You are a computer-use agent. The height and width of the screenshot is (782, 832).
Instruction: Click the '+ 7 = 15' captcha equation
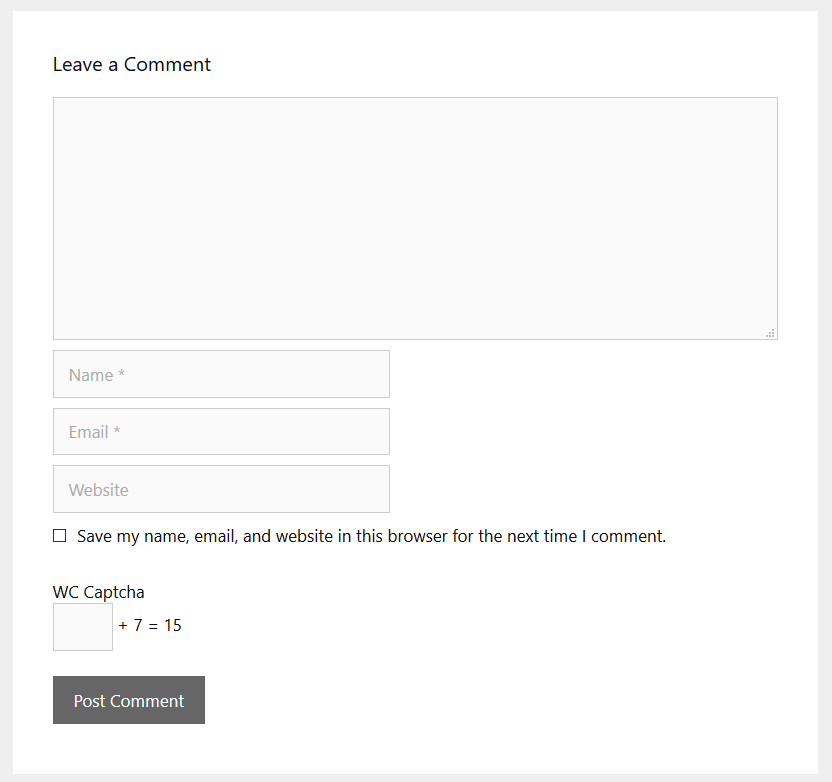(x=150, y=625)
